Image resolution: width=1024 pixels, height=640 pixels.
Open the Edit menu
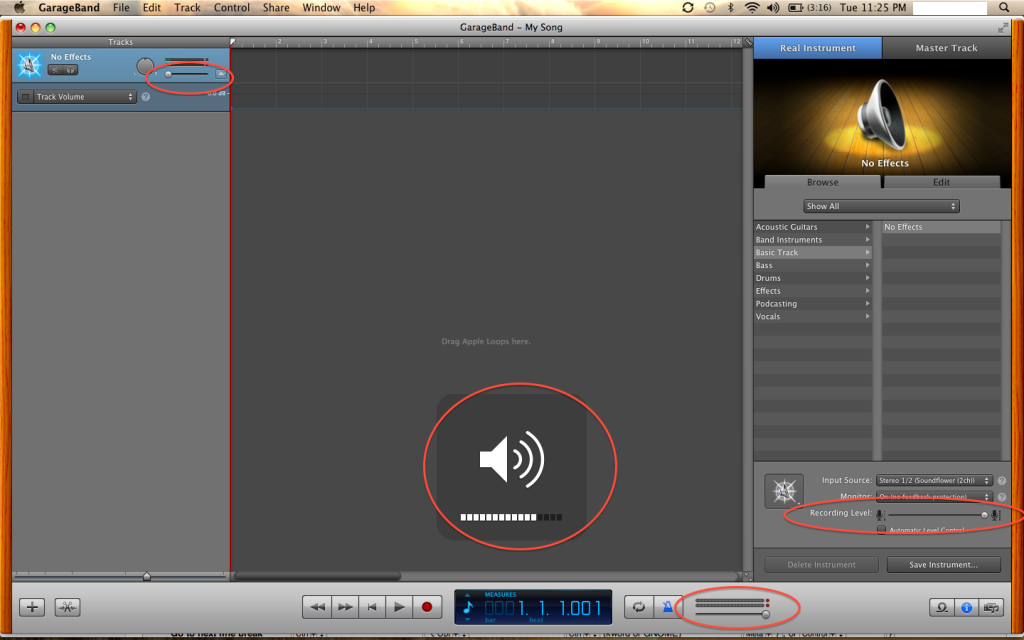(152, 8)
